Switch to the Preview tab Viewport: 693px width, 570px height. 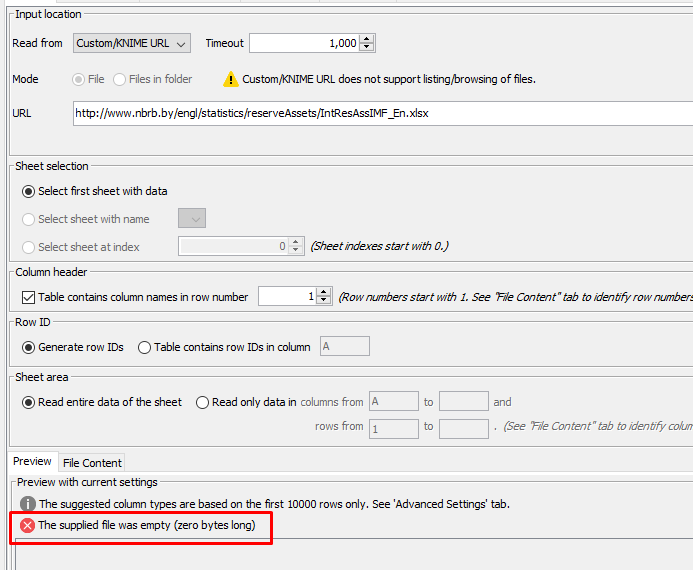[x=32, y=461]
